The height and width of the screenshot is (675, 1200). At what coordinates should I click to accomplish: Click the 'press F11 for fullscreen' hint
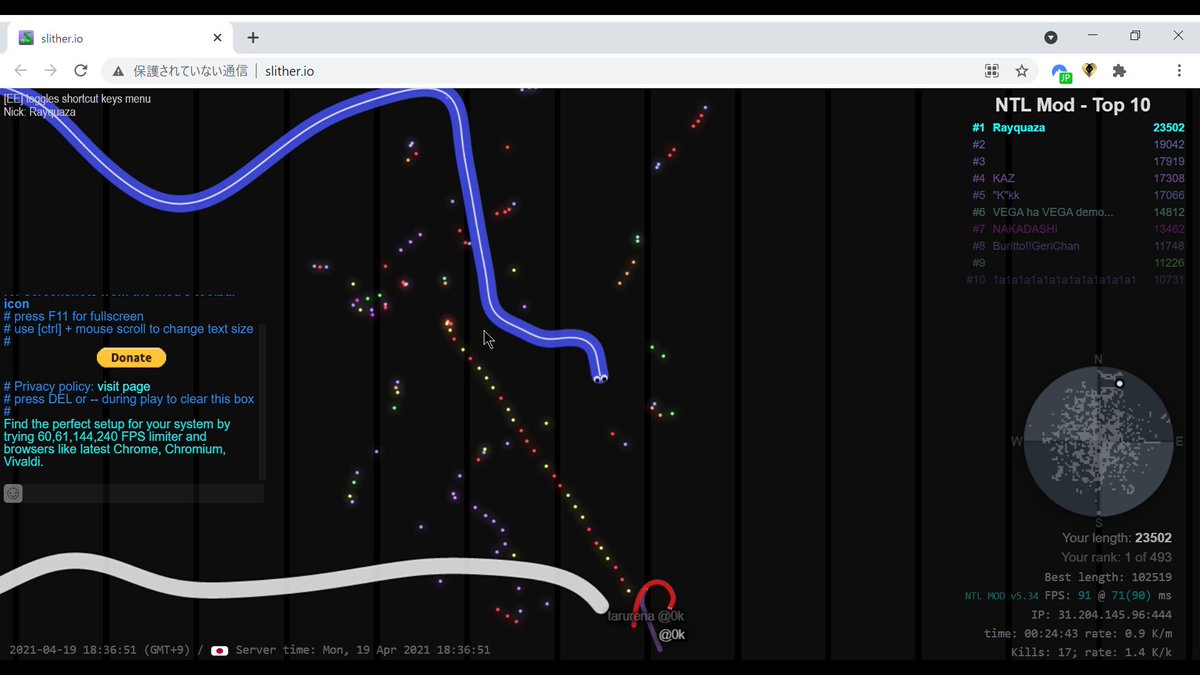(x=73, y=316)
